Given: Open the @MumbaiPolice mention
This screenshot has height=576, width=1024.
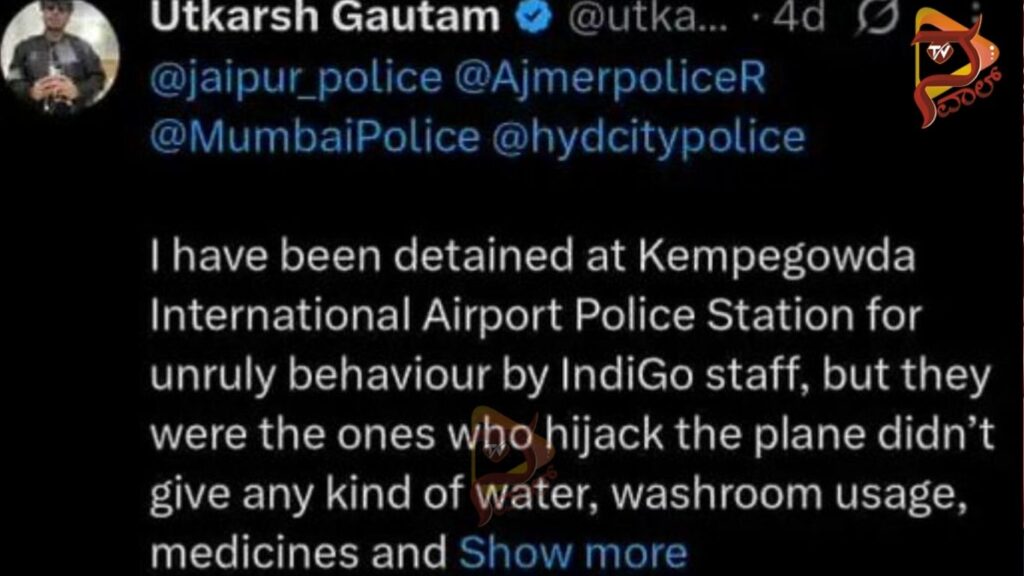Looking at the screenshot, I should pyautogui.click(x=315, y=138).
